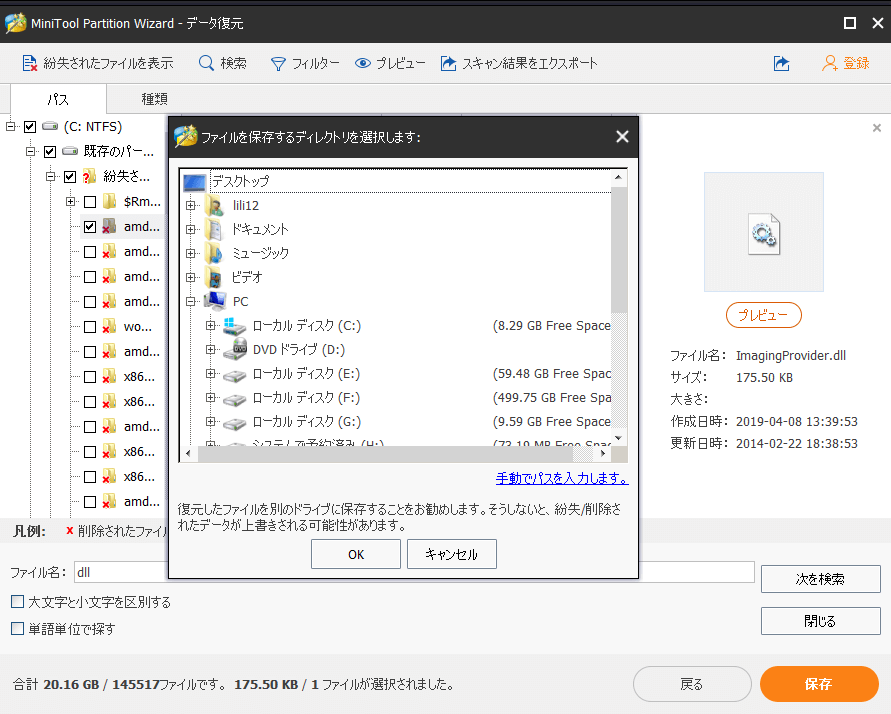Image resolution: width=891 pixels, height=714 pixels.
Task: Select the lili12 user folder icon
Action: (215, 205)
